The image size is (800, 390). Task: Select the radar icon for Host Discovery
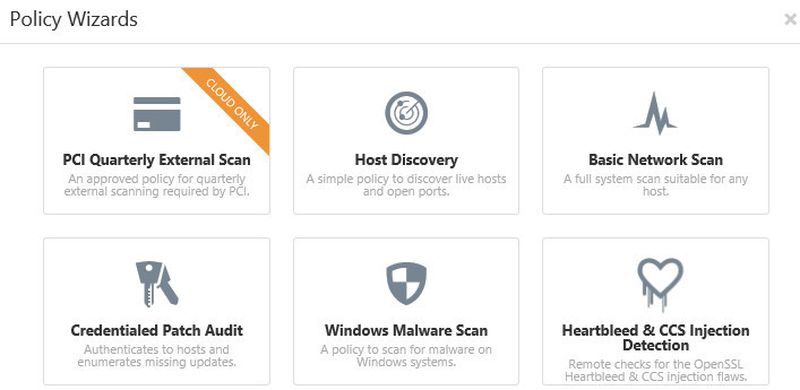coord(406,113)
